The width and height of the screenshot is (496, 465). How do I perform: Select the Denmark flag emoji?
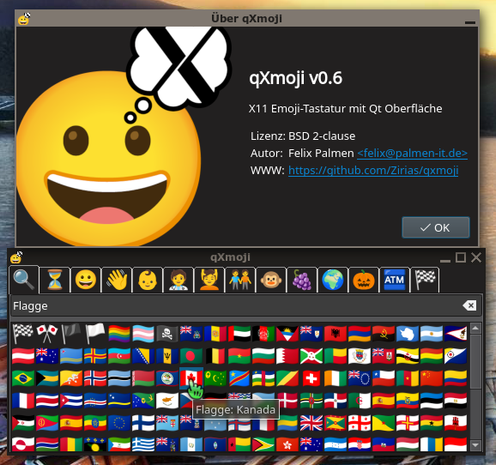pyautogui.click(x=287, y=400)
